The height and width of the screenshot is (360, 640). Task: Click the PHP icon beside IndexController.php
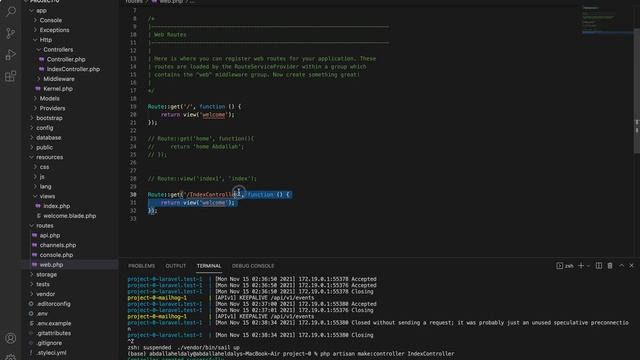[41, 69]
